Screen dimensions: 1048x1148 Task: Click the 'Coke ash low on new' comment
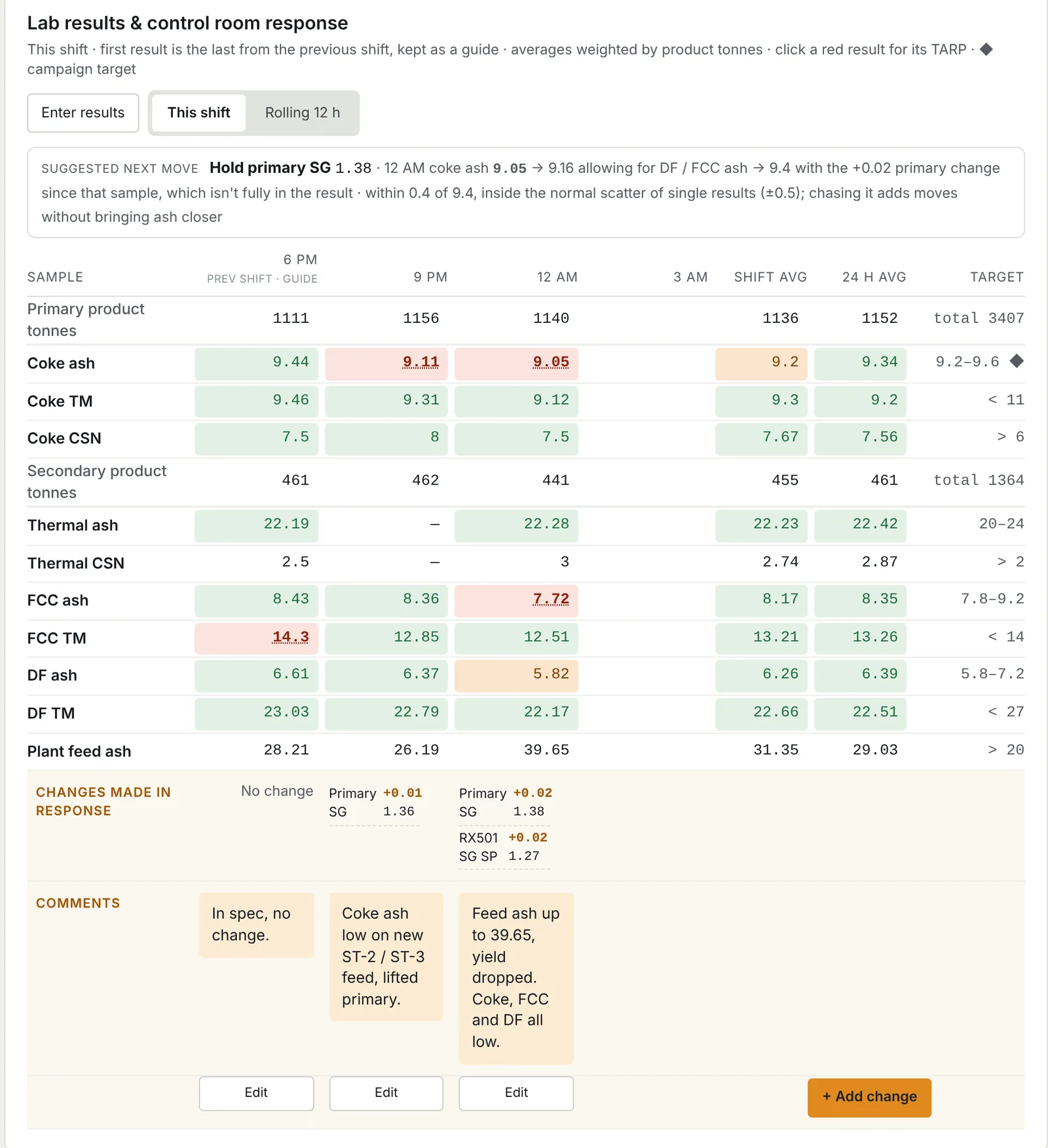pyautogui.click(x=386, y=957)
